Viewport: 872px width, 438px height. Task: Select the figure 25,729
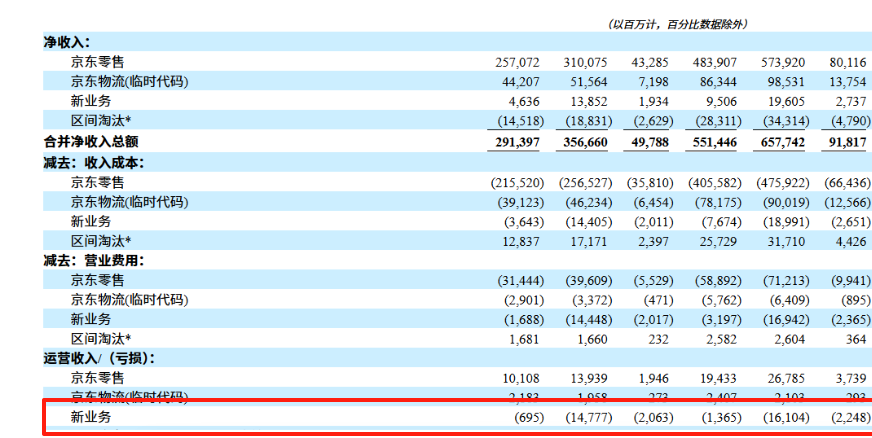point(718,242)
